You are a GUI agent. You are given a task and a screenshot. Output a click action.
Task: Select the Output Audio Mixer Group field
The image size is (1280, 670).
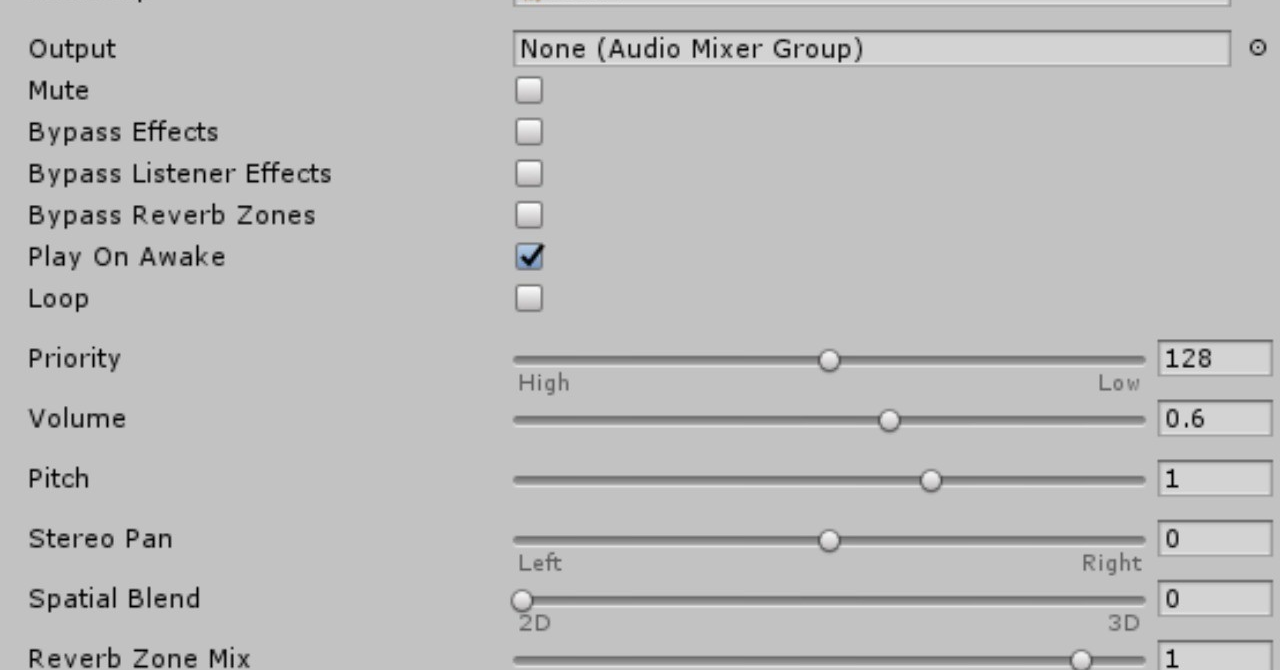871,49
